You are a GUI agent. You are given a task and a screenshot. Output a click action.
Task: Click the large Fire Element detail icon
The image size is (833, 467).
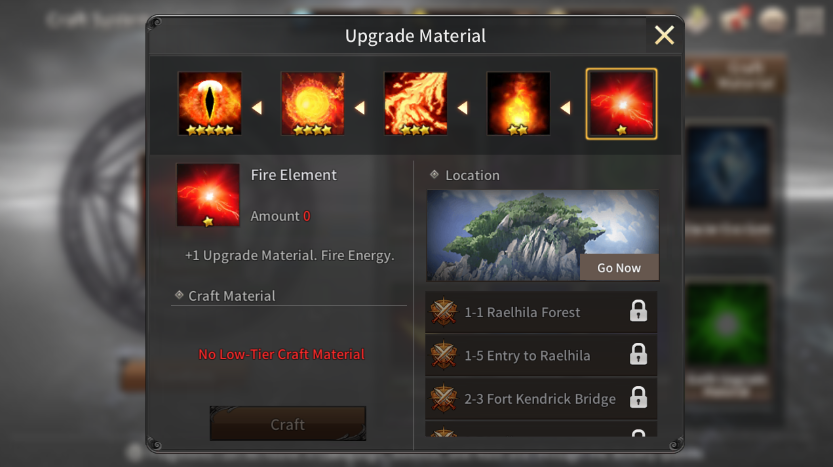point(208,195)
